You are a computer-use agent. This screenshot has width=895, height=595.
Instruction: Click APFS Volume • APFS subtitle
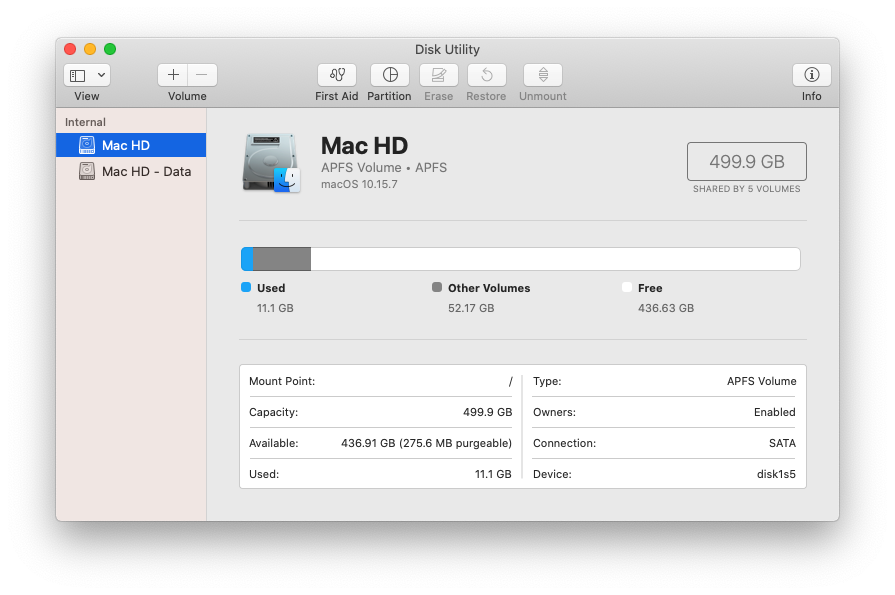click(384, 168)
